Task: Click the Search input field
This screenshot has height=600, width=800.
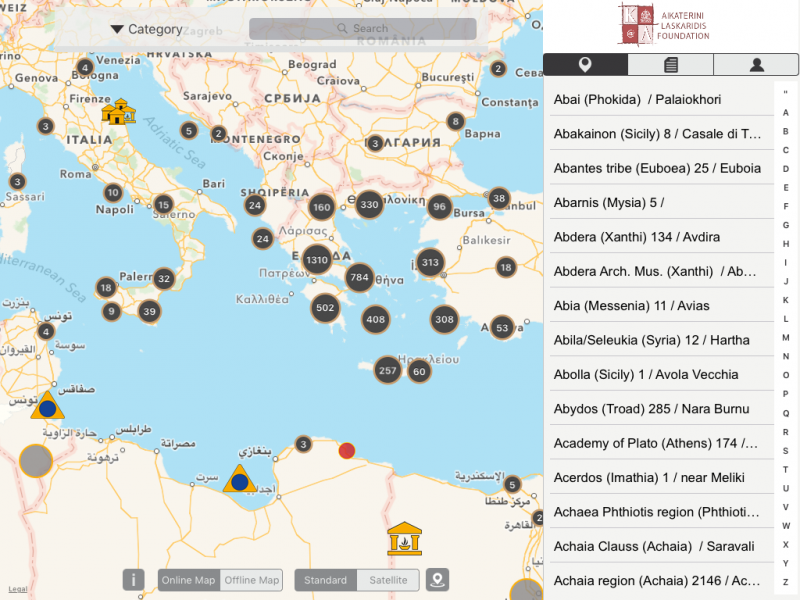Action: (x=363, y=29)
